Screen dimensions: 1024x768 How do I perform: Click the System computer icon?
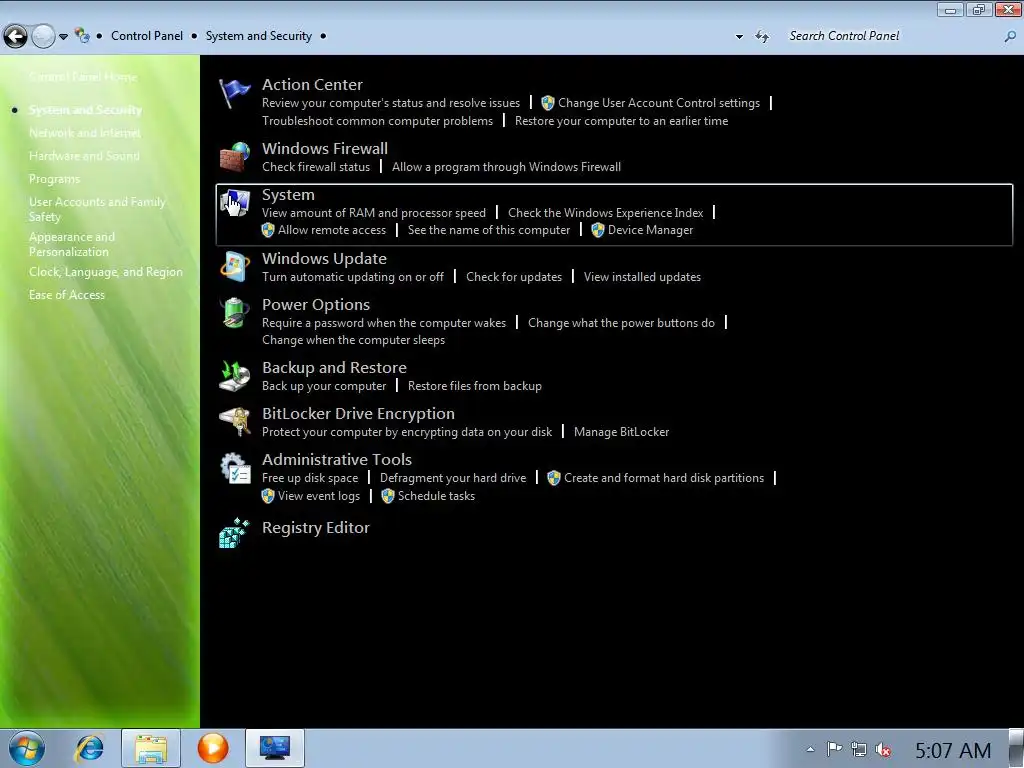coord(234,203)
